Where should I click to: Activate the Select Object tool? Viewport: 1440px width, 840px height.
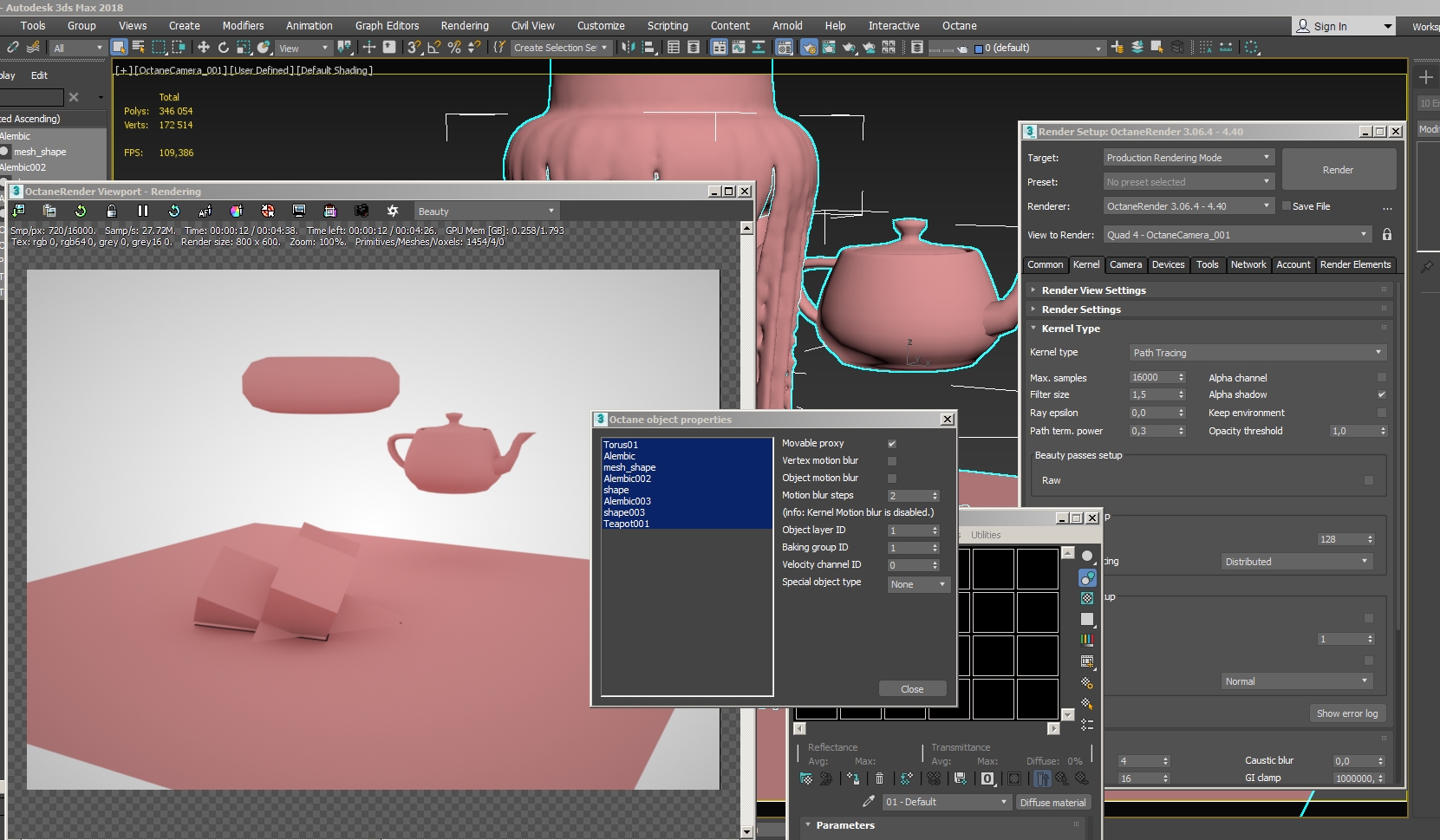click(120, 48)
